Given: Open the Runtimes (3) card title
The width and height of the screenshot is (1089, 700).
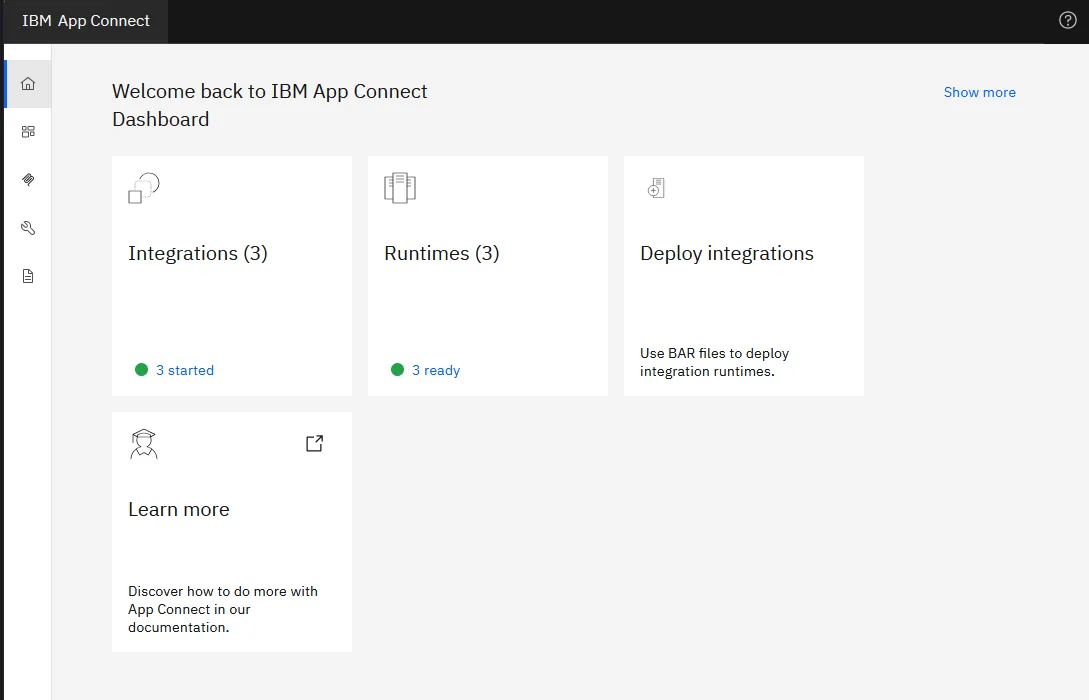Looking at the screenshot, I should click(442, 253).
